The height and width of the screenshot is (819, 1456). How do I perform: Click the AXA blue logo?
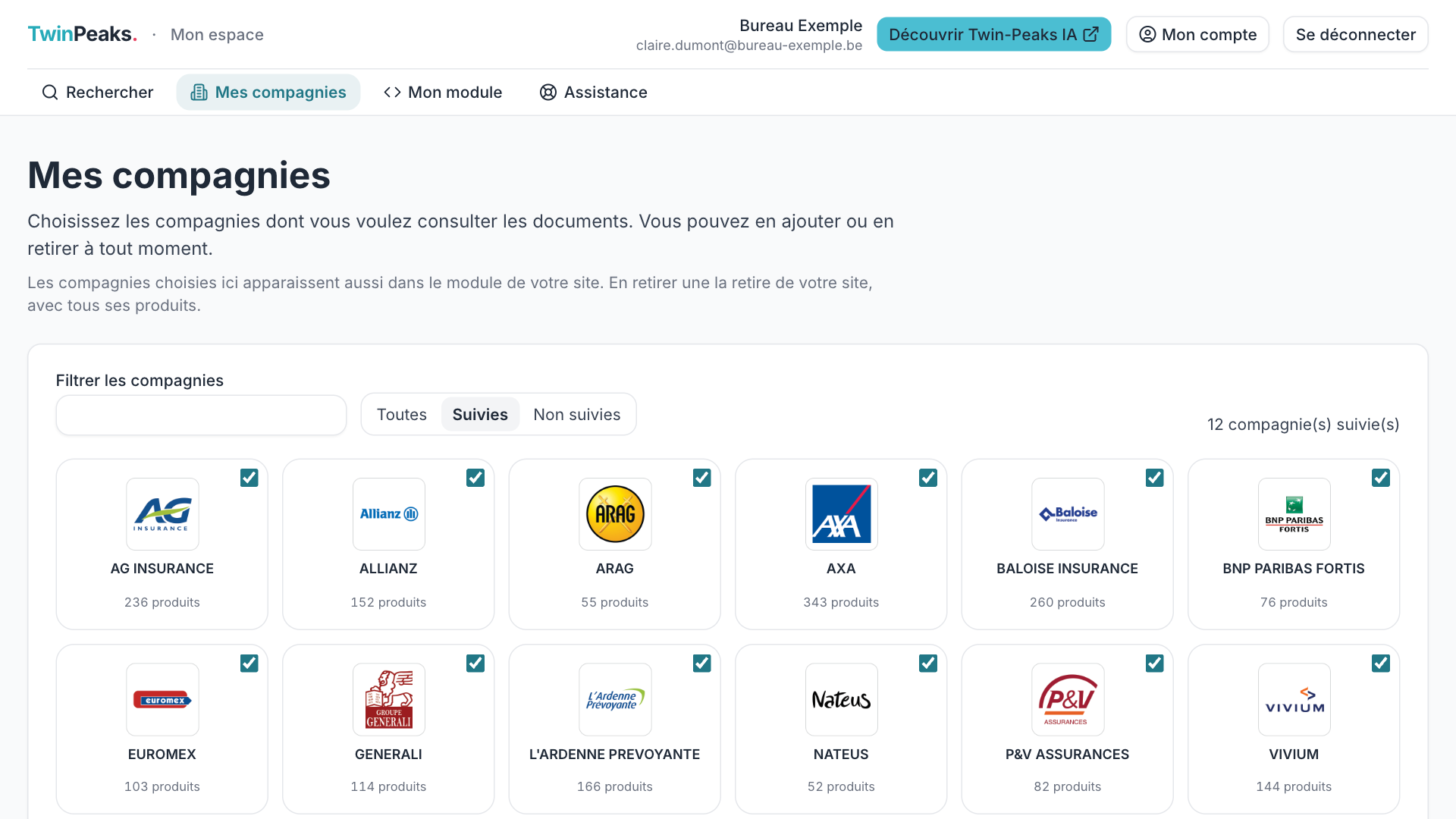(x=842, y=514)
